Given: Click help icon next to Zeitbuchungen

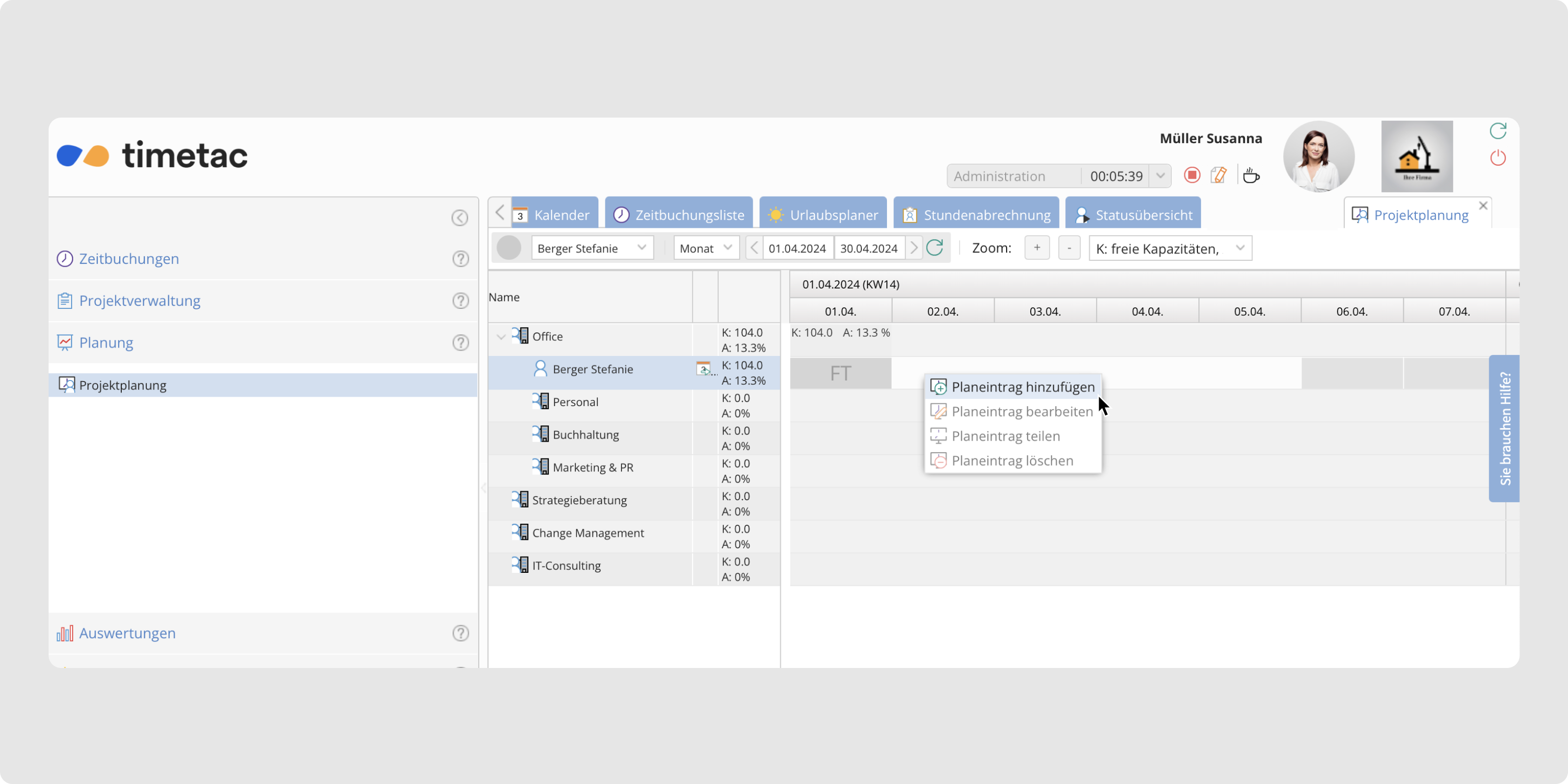Looking at the screenshot, I should pos(460,259).
